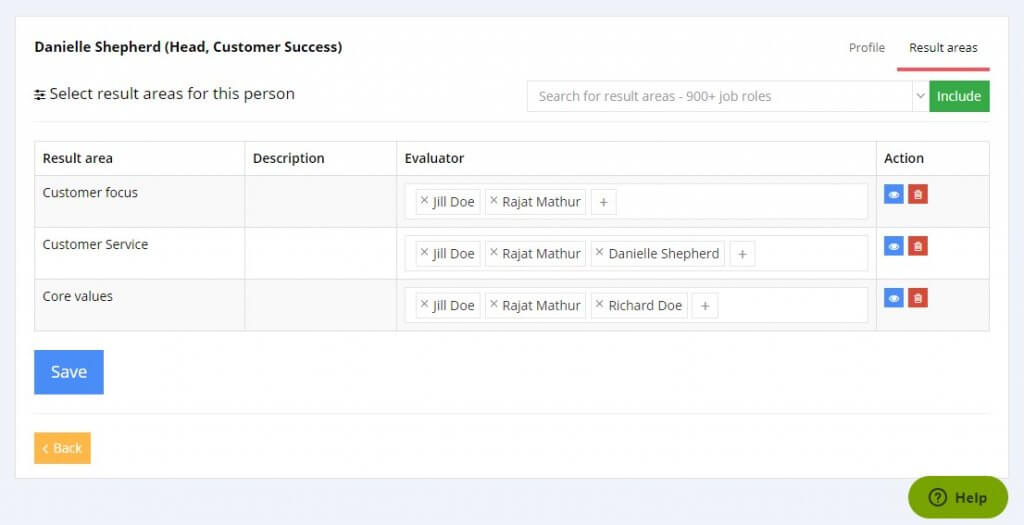The height and width of the screenshot is (525, 1024).
Task: Go back using the orange Back button
Action: coord(62,448)
